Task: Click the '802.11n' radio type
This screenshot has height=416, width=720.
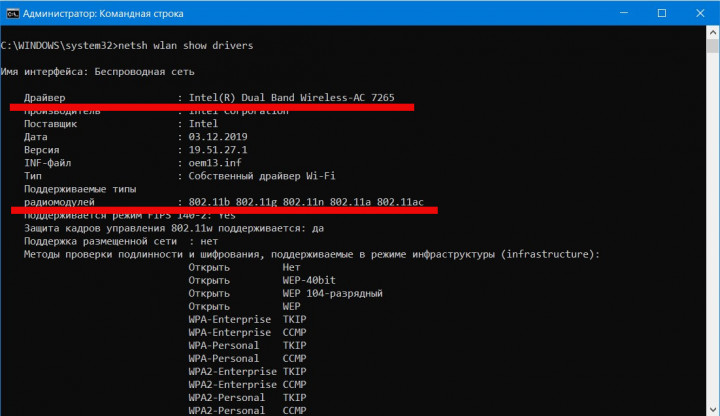Action: click(x=303, y=202)
